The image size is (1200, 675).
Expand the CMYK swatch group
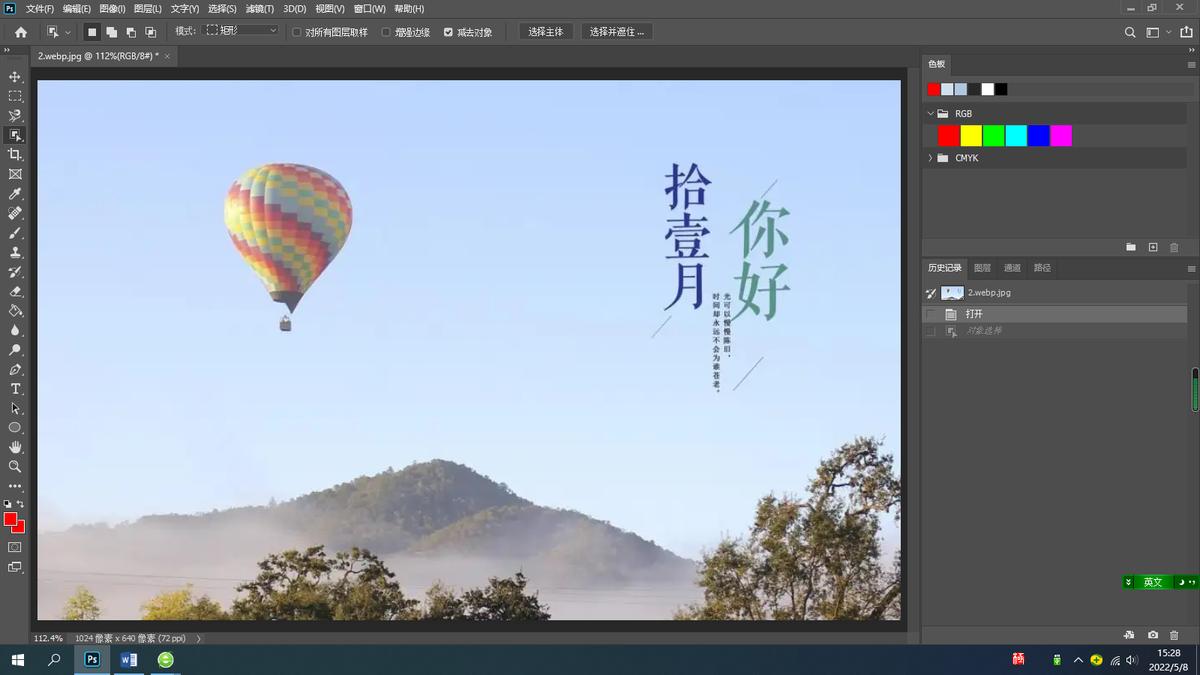point(931,157)
